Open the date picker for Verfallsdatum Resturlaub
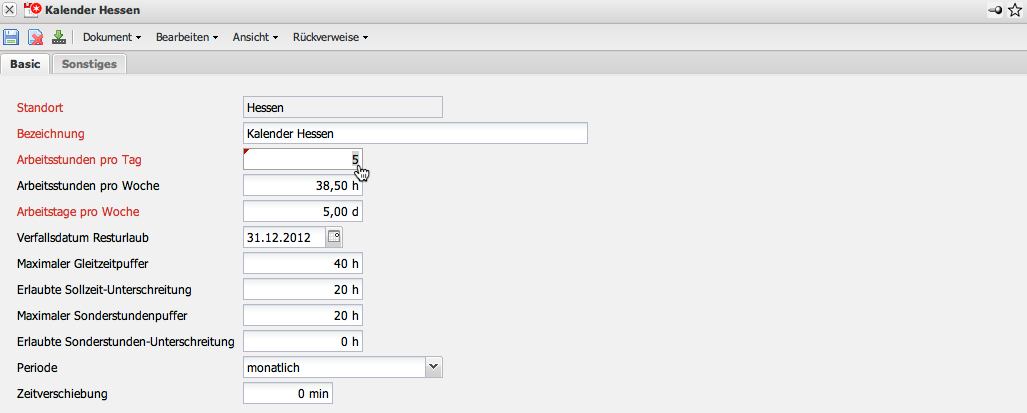 pos(334,237)
